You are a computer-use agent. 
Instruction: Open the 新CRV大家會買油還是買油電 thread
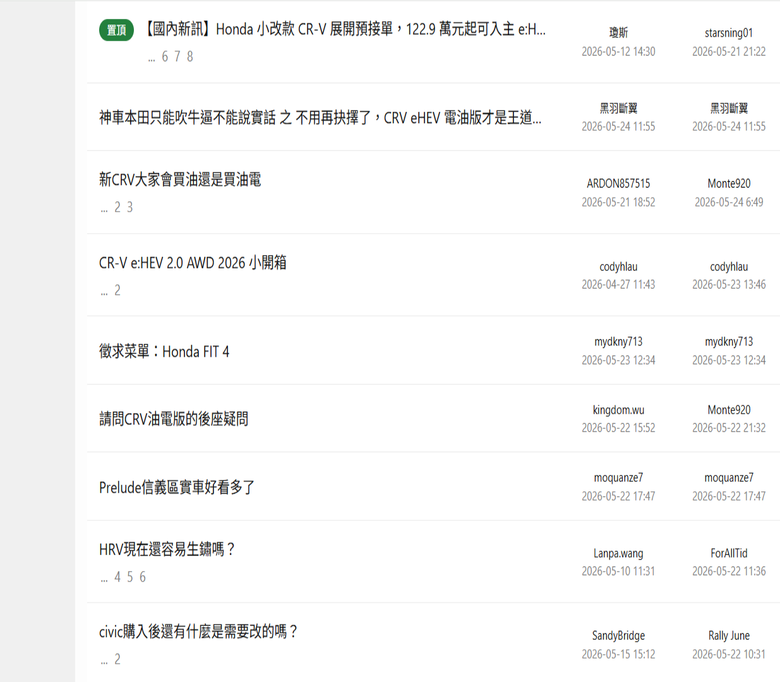point(180,180)
